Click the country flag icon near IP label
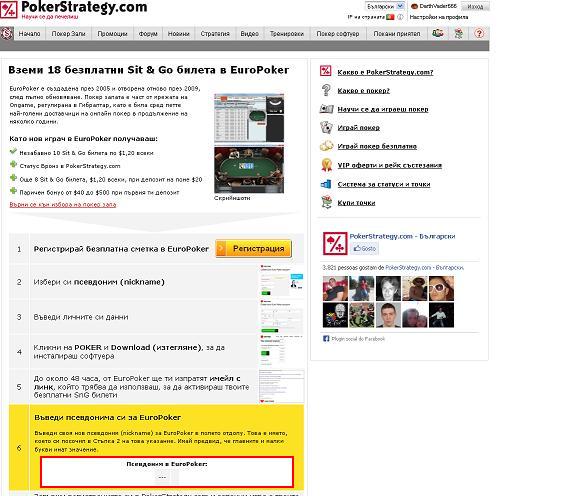 coord(390,17)
